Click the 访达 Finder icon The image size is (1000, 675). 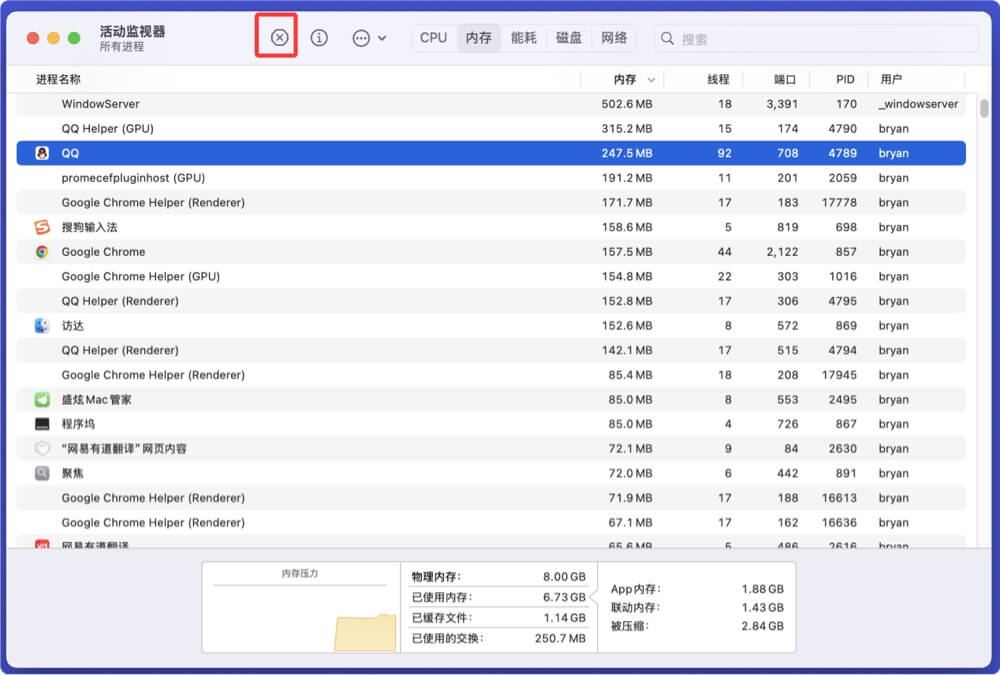point(42,326)
